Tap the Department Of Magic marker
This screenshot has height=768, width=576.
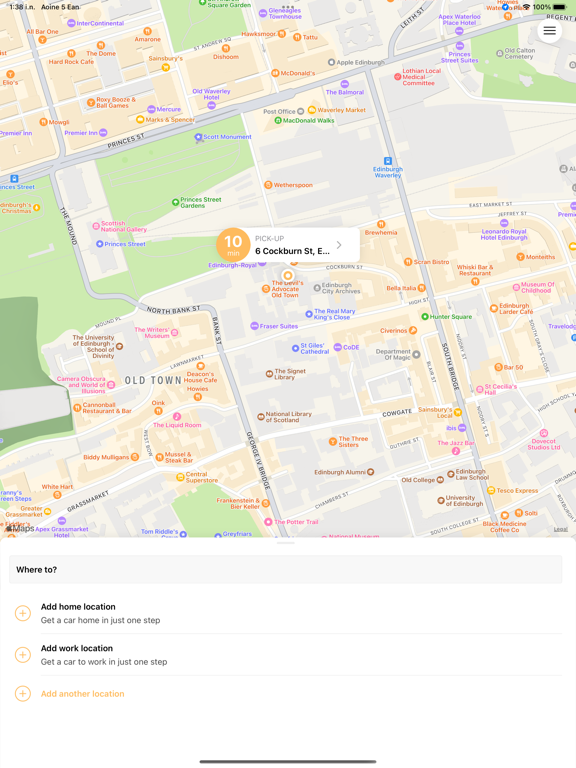click(x=416, y=354)
